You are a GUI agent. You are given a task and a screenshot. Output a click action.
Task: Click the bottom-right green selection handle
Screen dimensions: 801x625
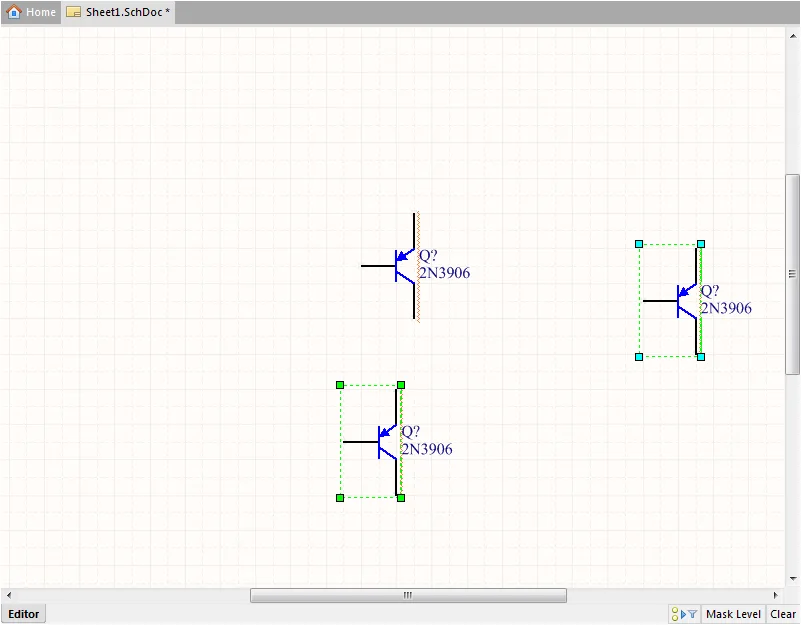(x=401, y=498)
